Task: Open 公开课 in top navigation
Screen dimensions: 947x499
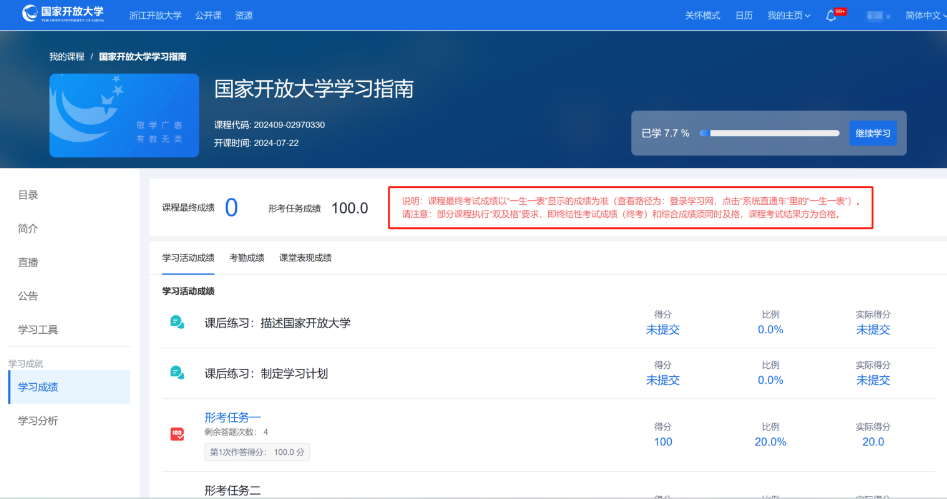Action: 208,16
